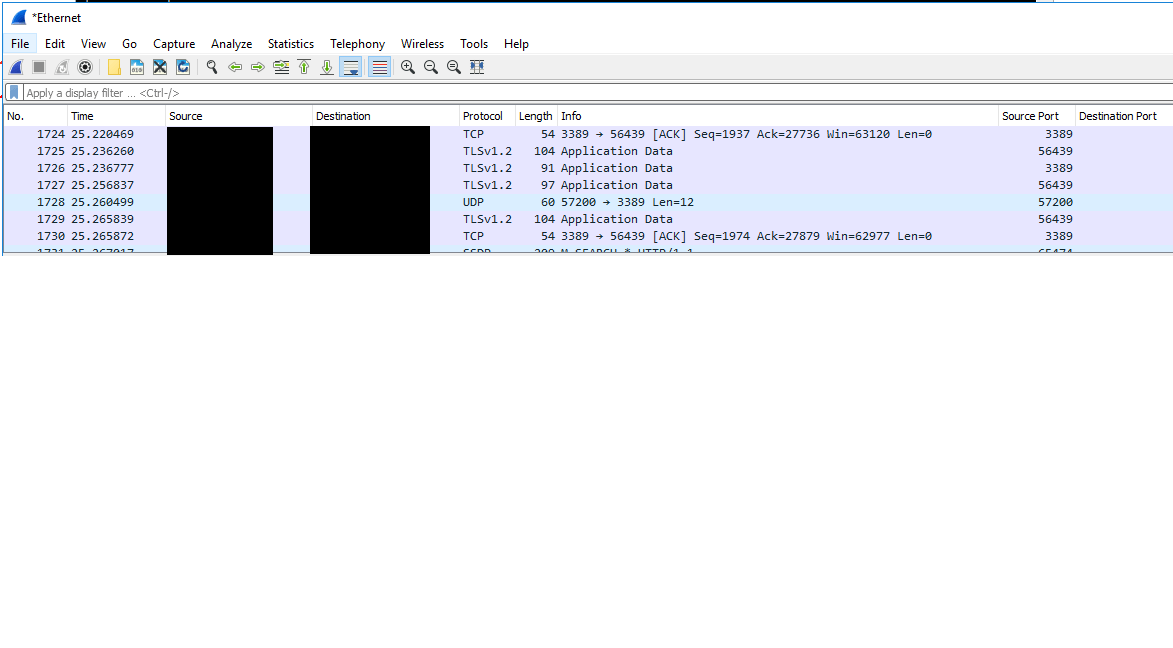Find a packet with magnifier icon
The height and width of the screenshot is (648, 1173).
(x=212, y=67)
